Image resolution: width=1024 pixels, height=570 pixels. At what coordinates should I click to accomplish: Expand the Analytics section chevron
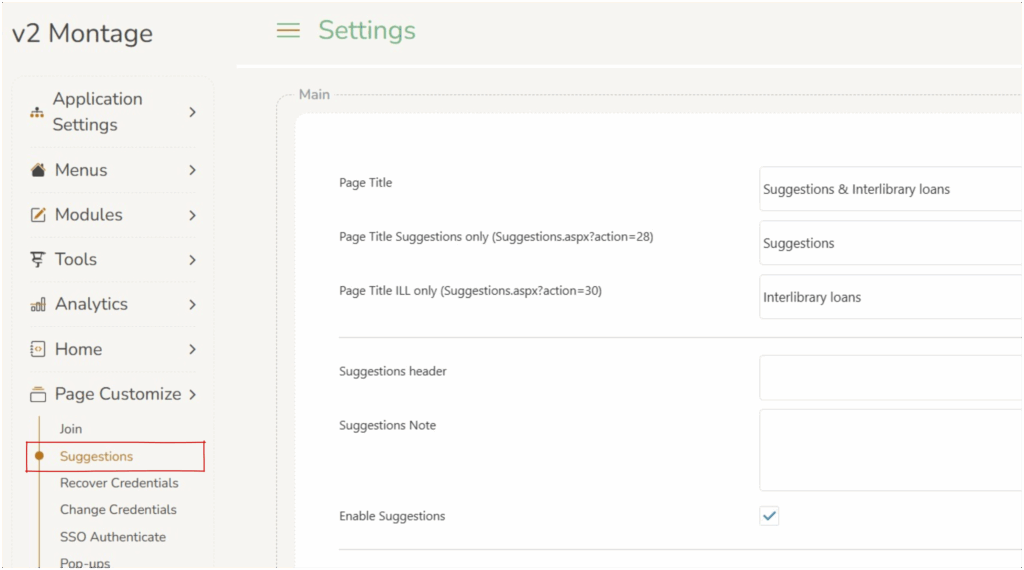(192, 305)
